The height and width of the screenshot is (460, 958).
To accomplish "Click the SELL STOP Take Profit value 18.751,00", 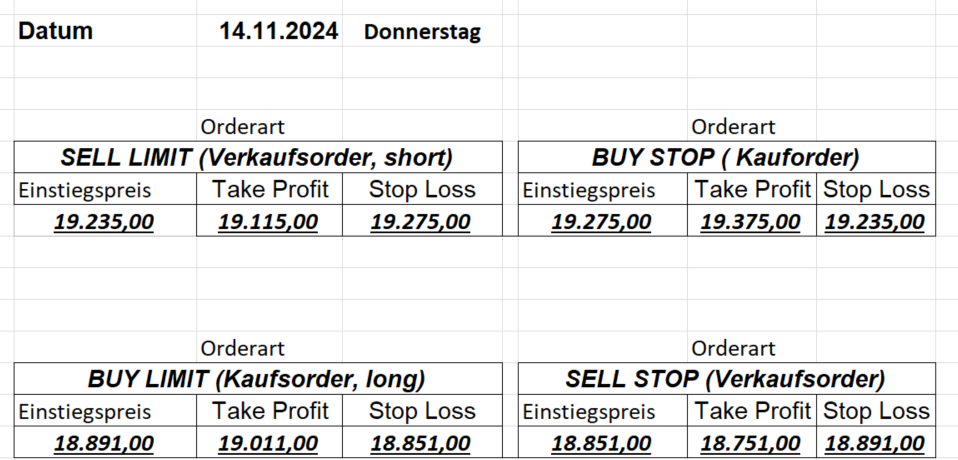I will 750,443.
